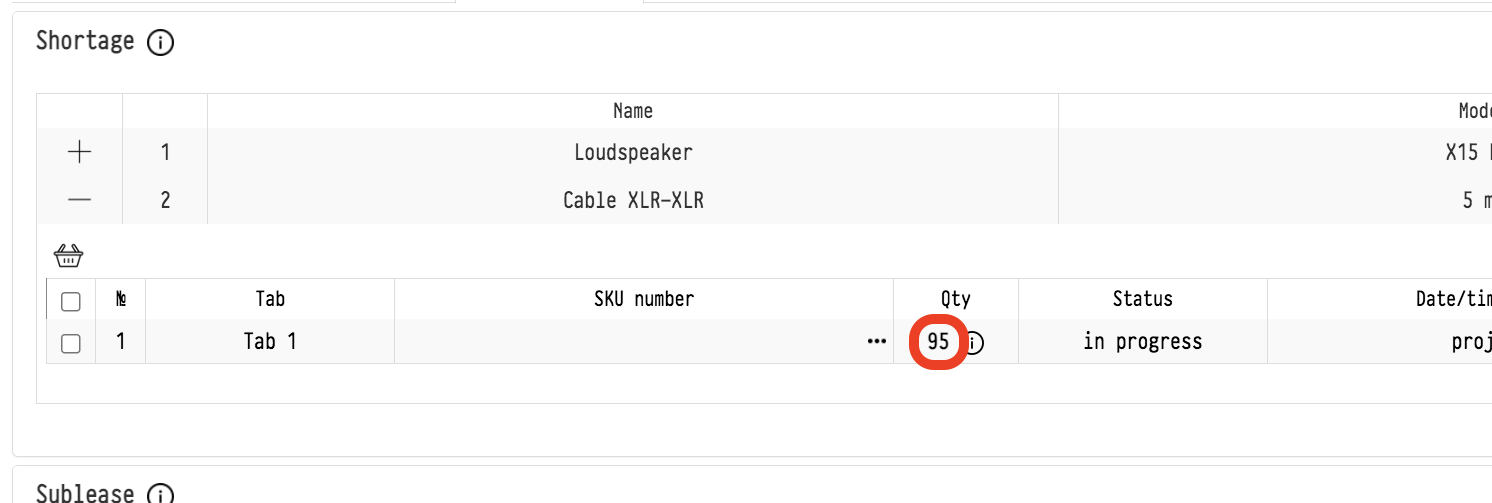This screenshot has width=1492, height=503.
Task: Click the Status column header
Action: click(1142, 299)
